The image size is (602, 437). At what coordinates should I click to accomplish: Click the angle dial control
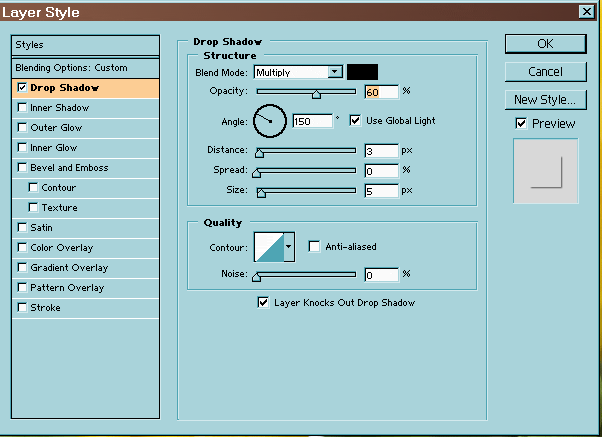[269, 121]
